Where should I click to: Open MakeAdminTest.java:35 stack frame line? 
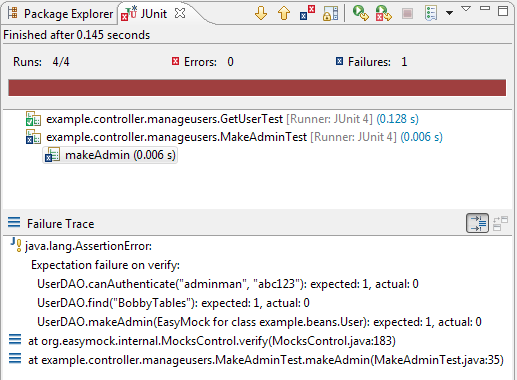click(266, 360)
